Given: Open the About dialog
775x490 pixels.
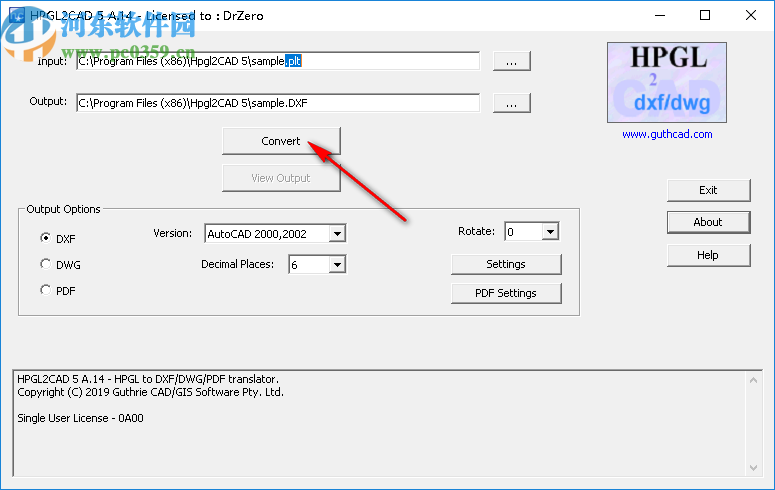Looking at the screenshot, I should [708, 223].
